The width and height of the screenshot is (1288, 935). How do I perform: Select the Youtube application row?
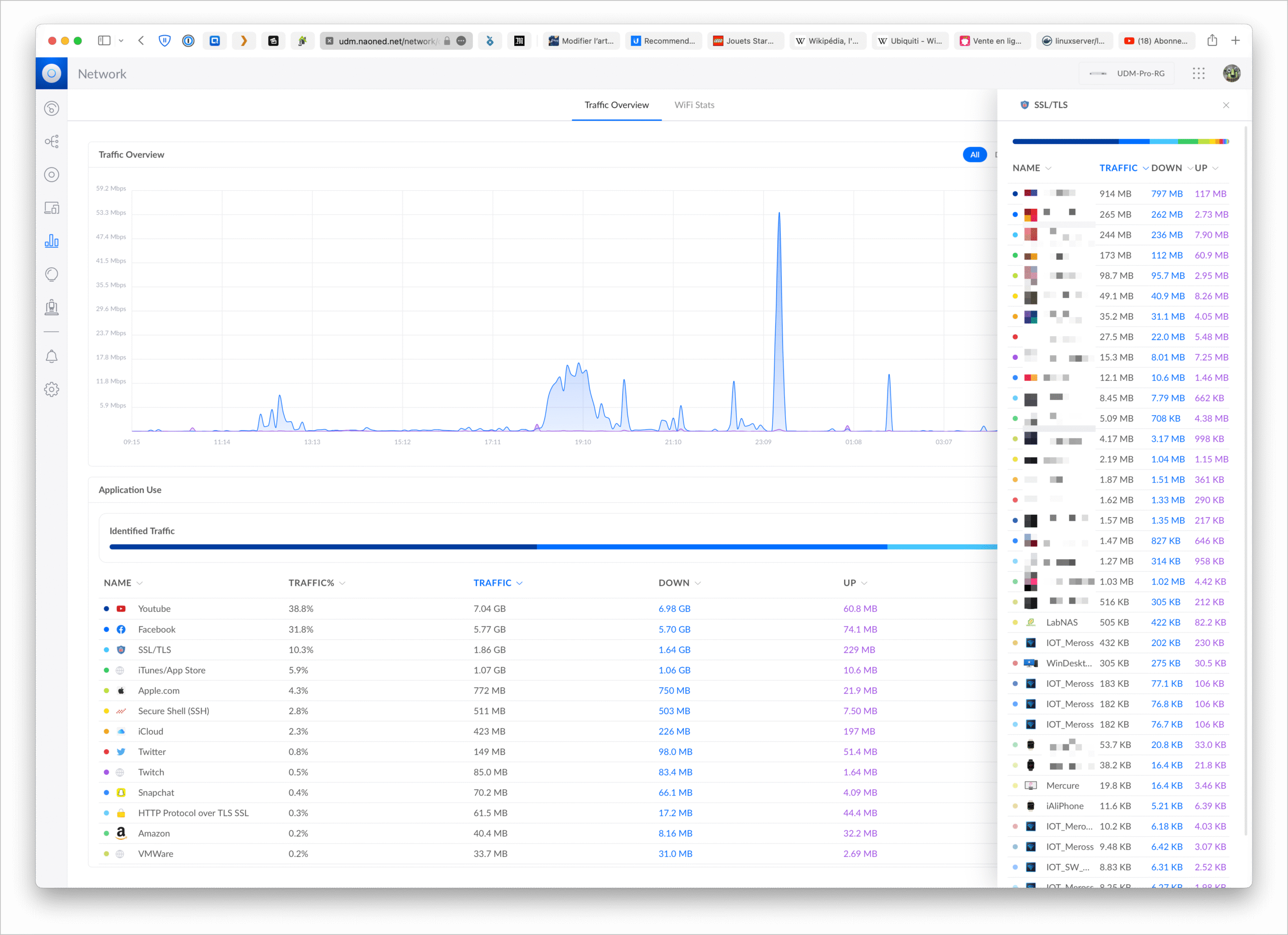154,608
